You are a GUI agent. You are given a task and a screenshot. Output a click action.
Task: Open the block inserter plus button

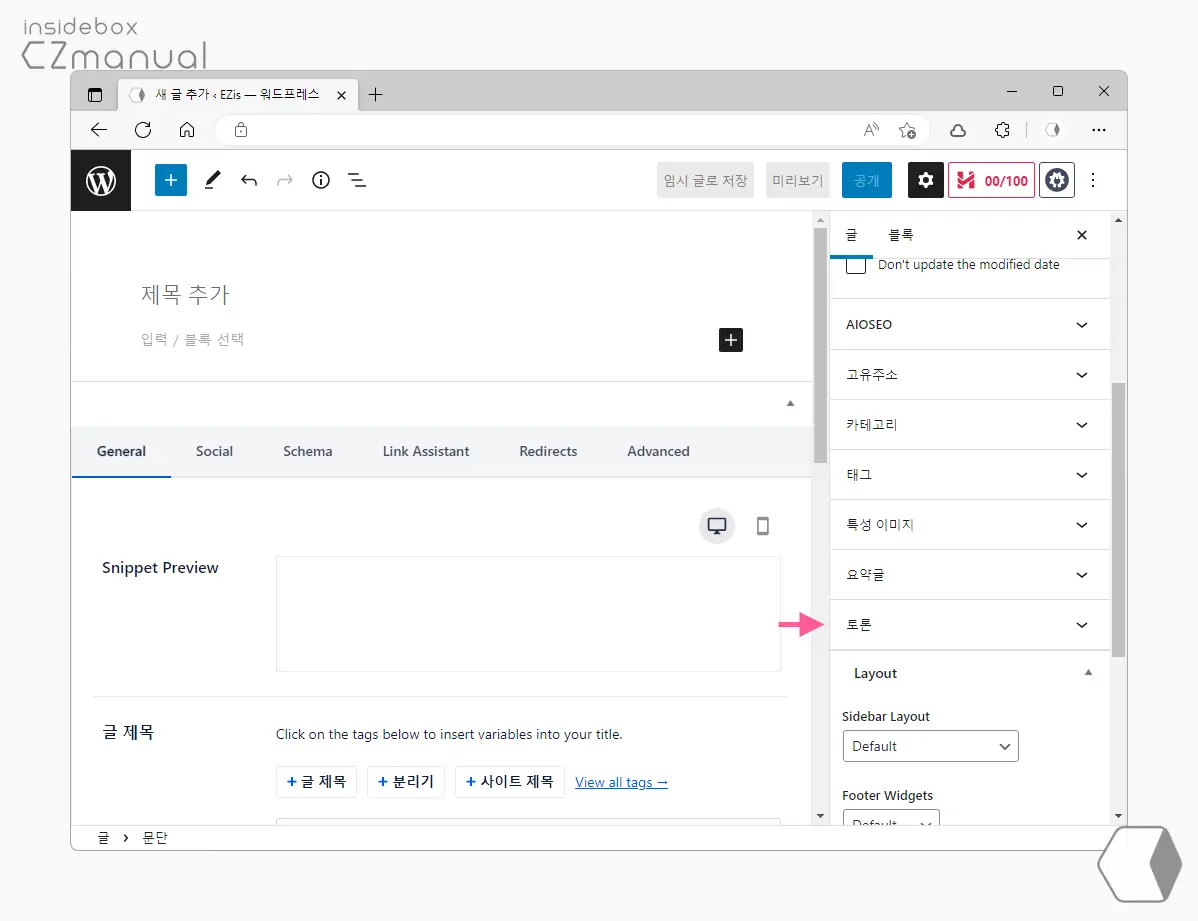click(171, 180)
